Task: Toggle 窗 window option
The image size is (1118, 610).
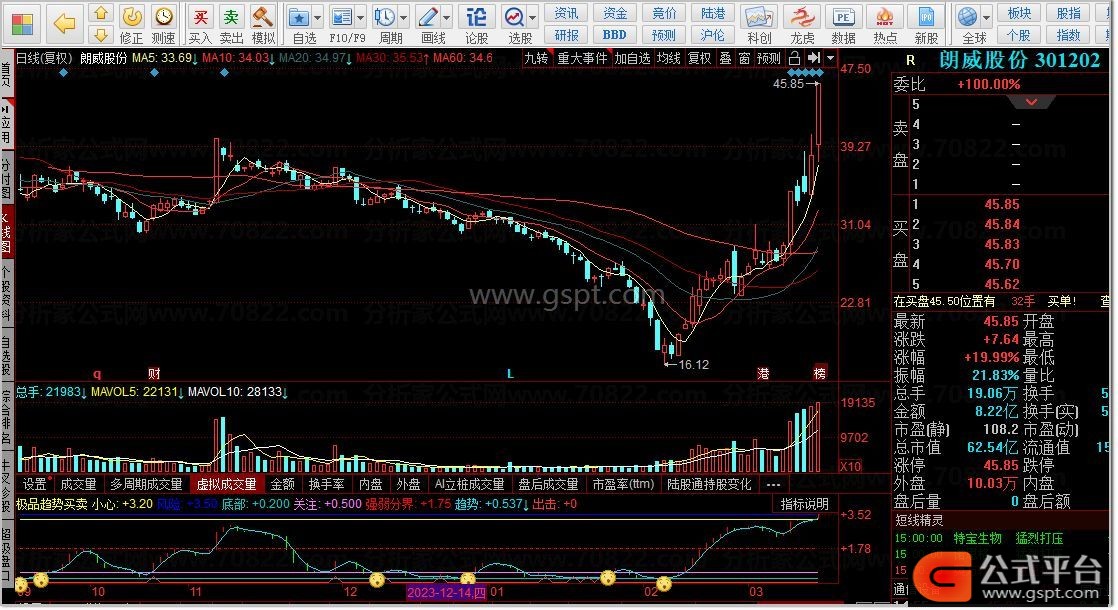Action: [x=744, y=58]
